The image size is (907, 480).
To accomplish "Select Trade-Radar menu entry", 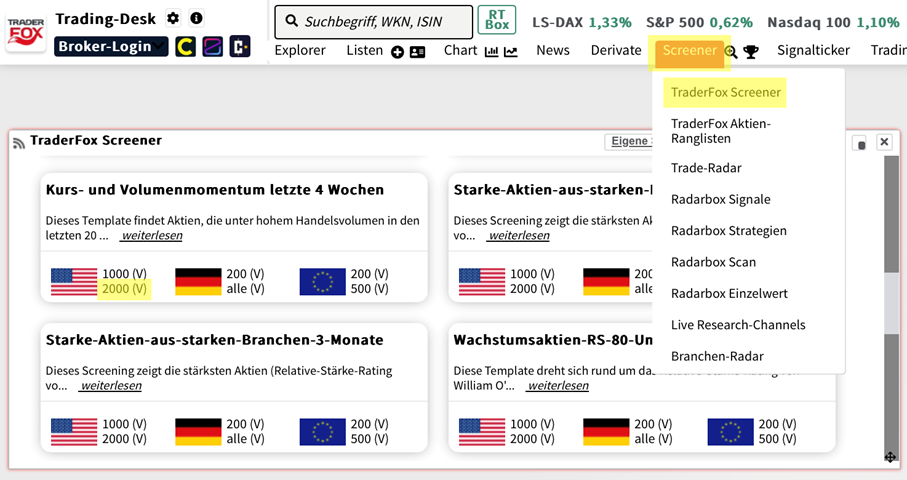I will coord(706,168).
